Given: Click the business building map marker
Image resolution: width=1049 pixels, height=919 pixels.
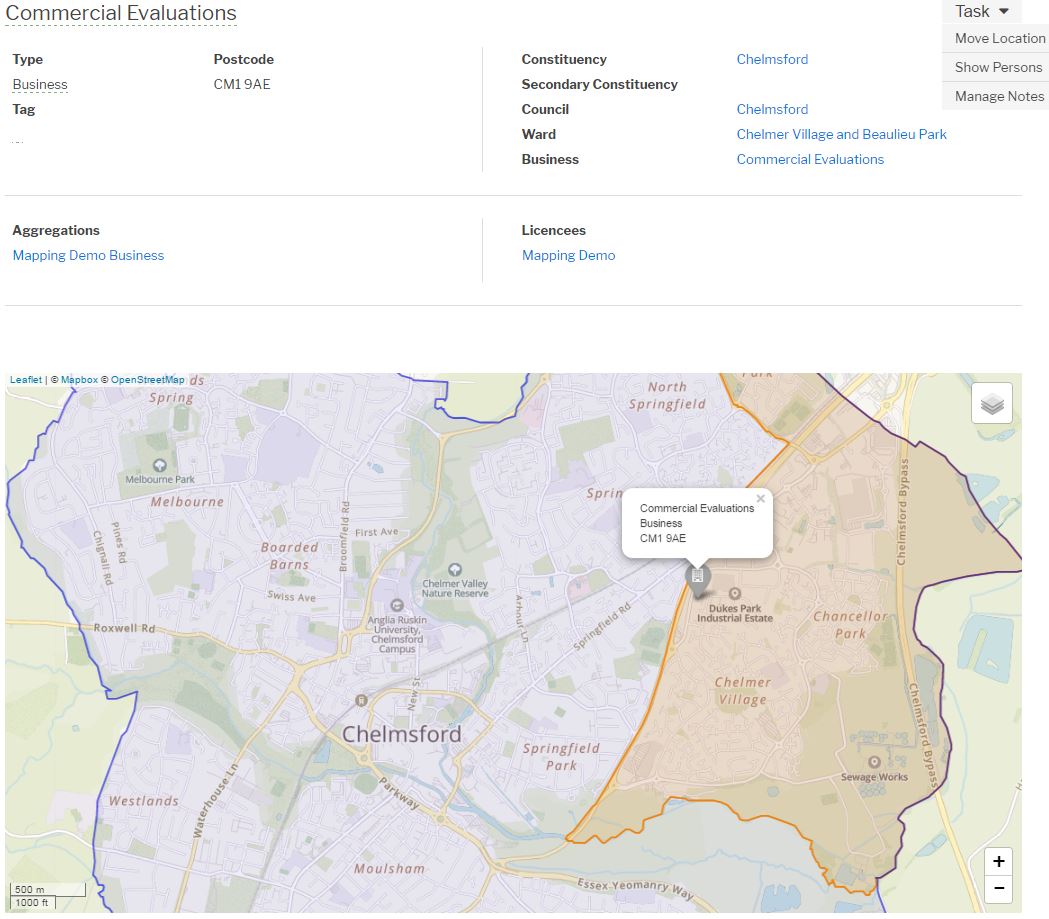Looking at the screenshot, I should click(x=698, y=581).
